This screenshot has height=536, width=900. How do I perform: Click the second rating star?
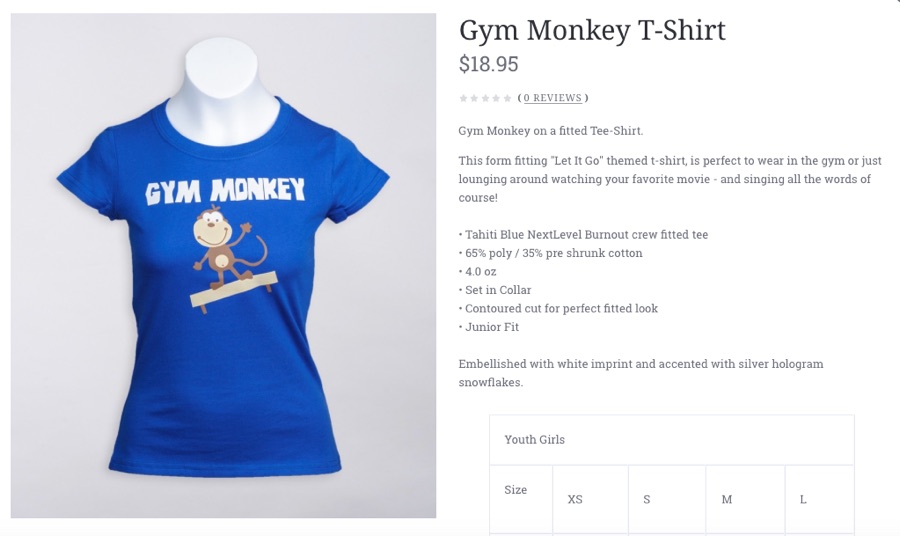tap(474, 98)
